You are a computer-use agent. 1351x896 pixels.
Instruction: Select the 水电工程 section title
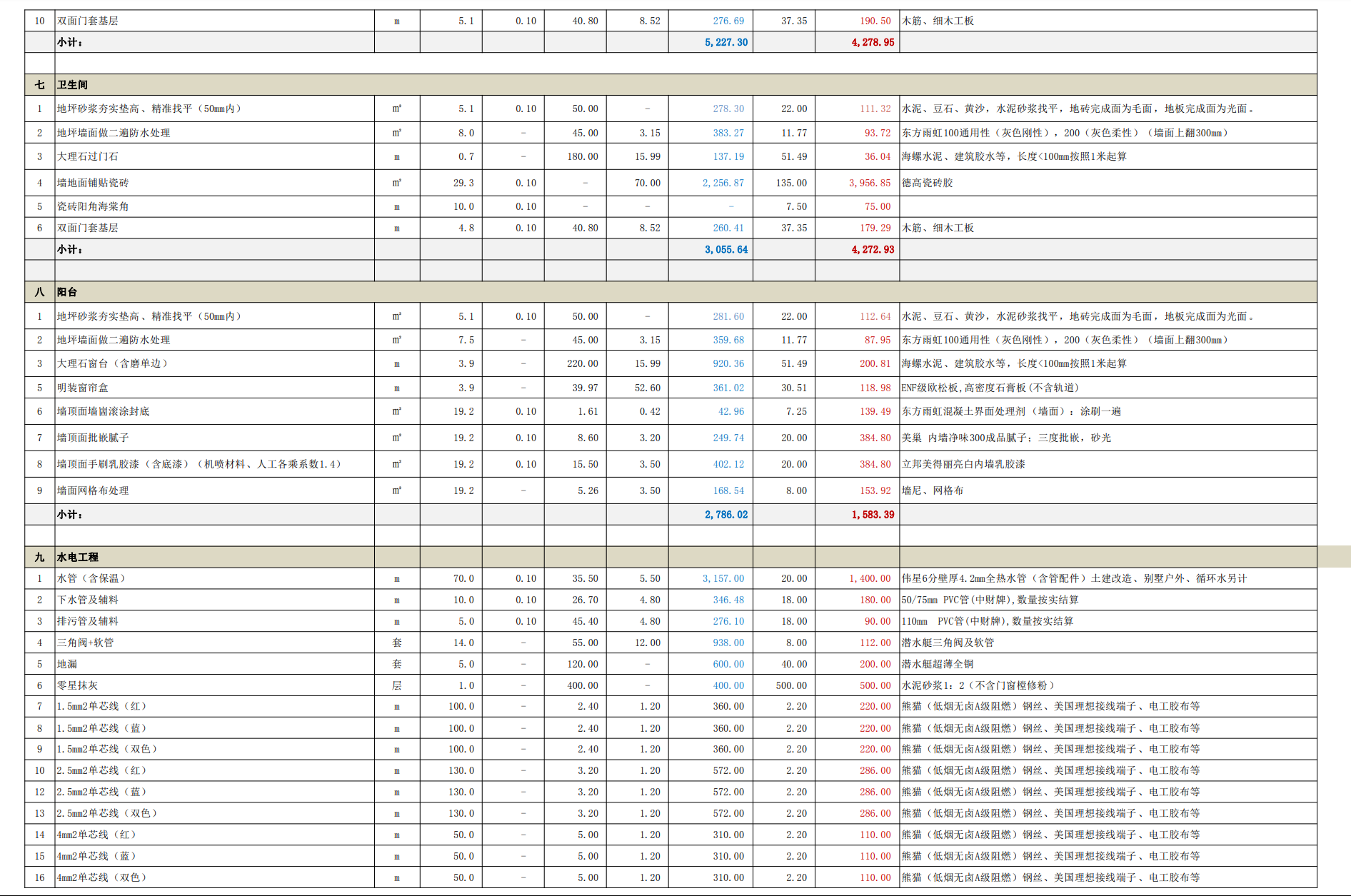[78, 557]
